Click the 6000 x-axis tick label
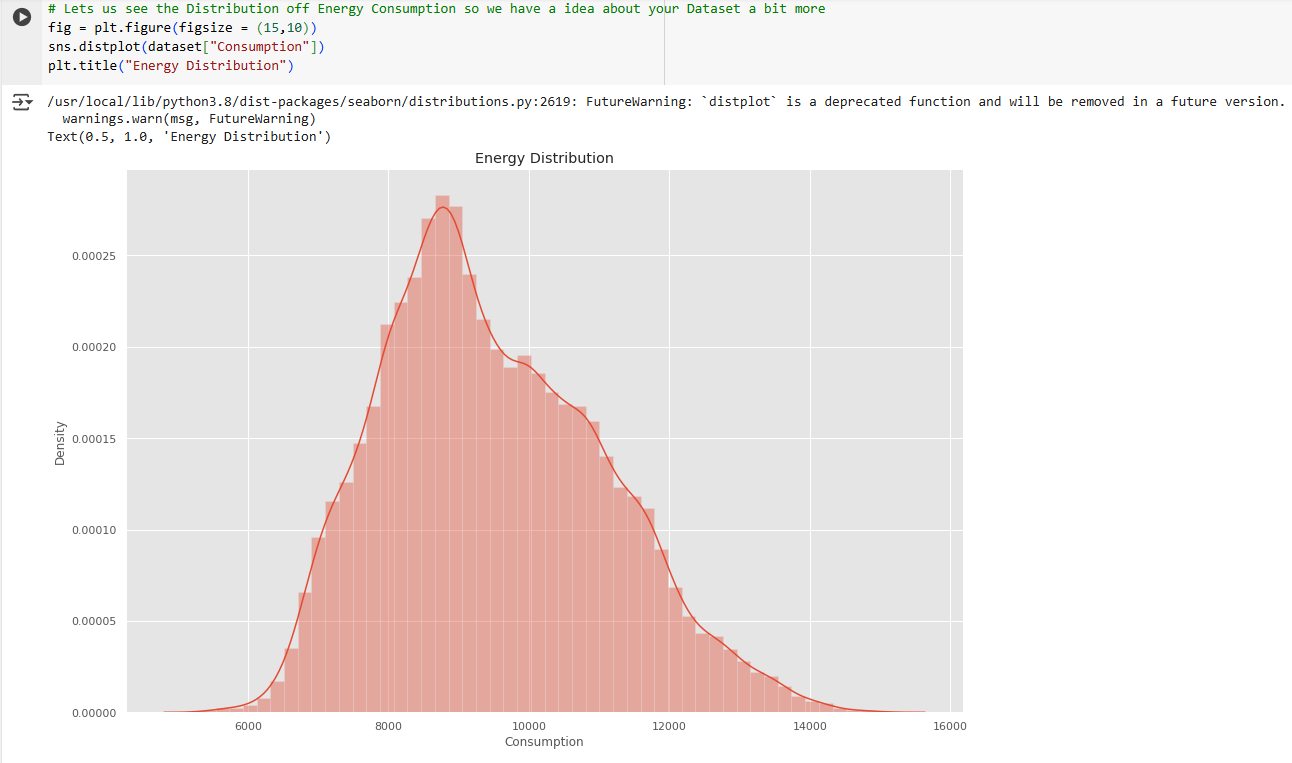Viewport: 1292px width, 763px height. [x=248, y=726]
